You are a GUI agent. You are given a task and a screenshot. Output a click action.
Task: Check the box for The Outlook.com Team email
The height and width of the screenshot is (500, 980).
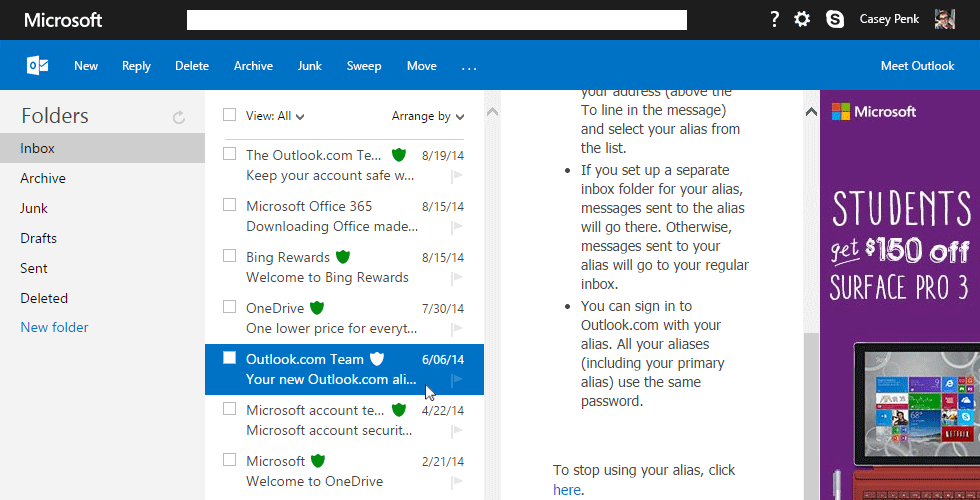[x=229, y=154]
